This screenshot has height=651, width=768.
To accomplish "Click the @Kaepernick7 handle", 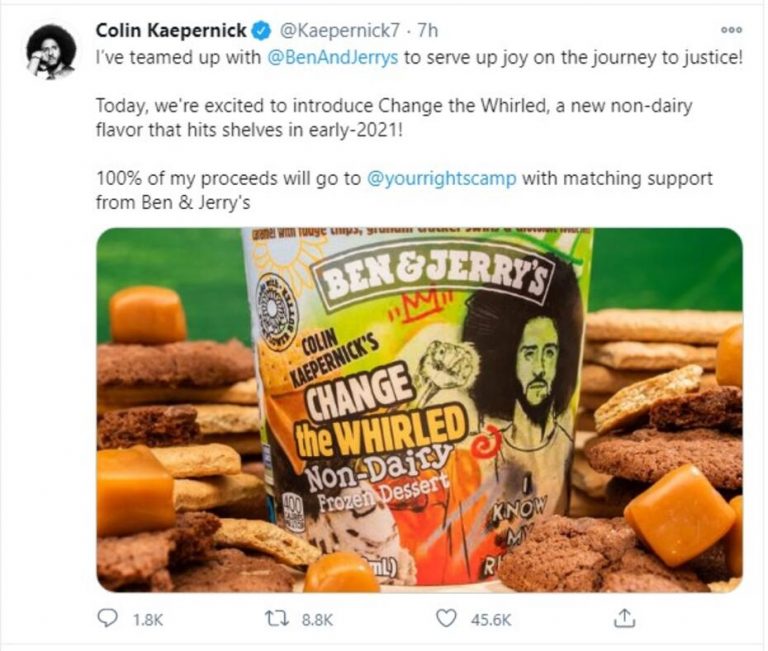I will (310, 32).
